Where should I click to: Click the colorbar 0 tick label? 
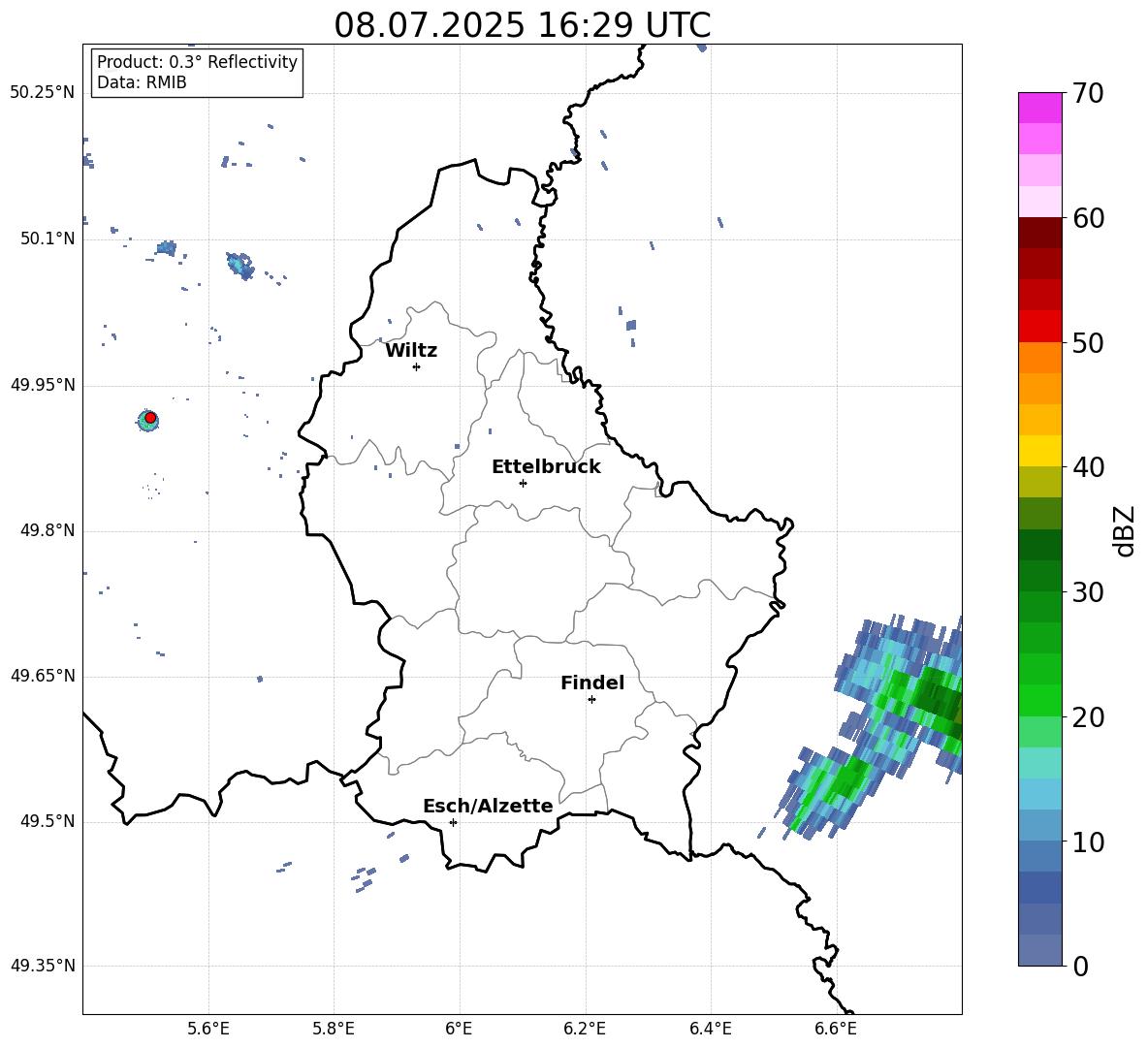[x=1080, y=966]
